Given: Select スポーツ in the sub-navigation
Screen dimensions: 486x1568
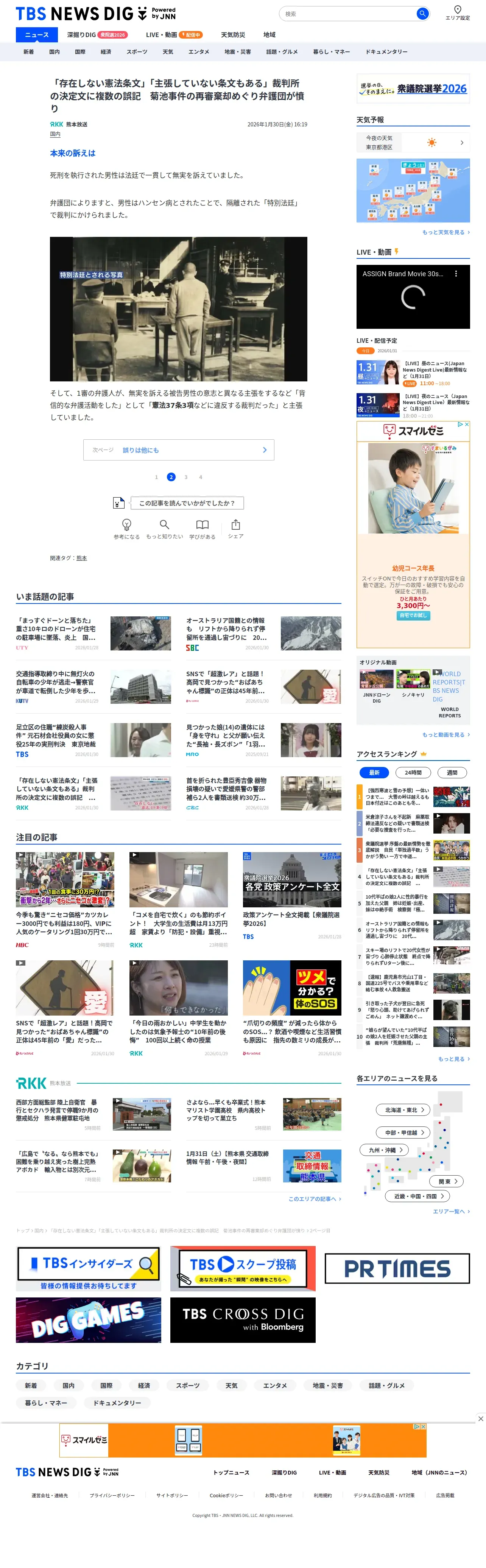Looking at the screenshot, I should tap(137, 52).
